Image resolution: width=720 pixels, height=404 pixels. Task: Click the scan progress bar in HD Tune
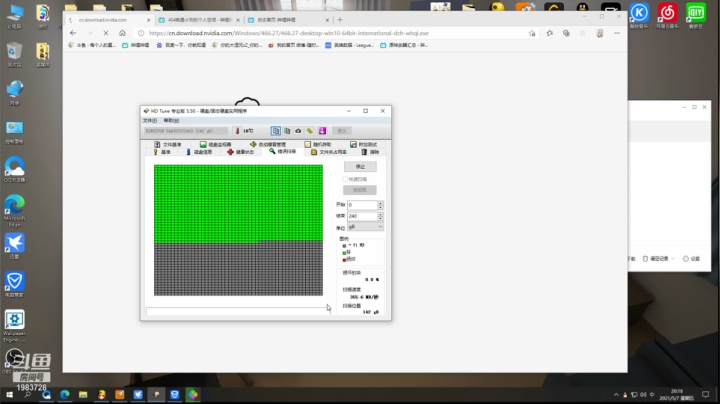point(238,311)
